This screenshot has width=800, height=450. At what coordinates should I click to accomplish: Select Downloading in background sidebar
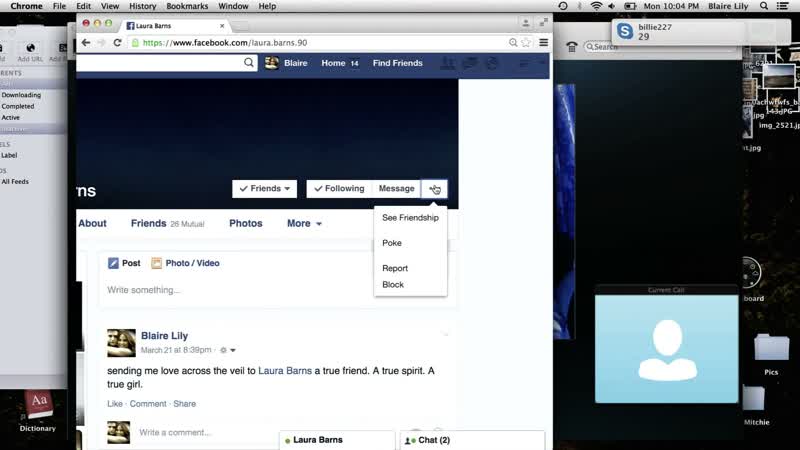pos(21,95)
